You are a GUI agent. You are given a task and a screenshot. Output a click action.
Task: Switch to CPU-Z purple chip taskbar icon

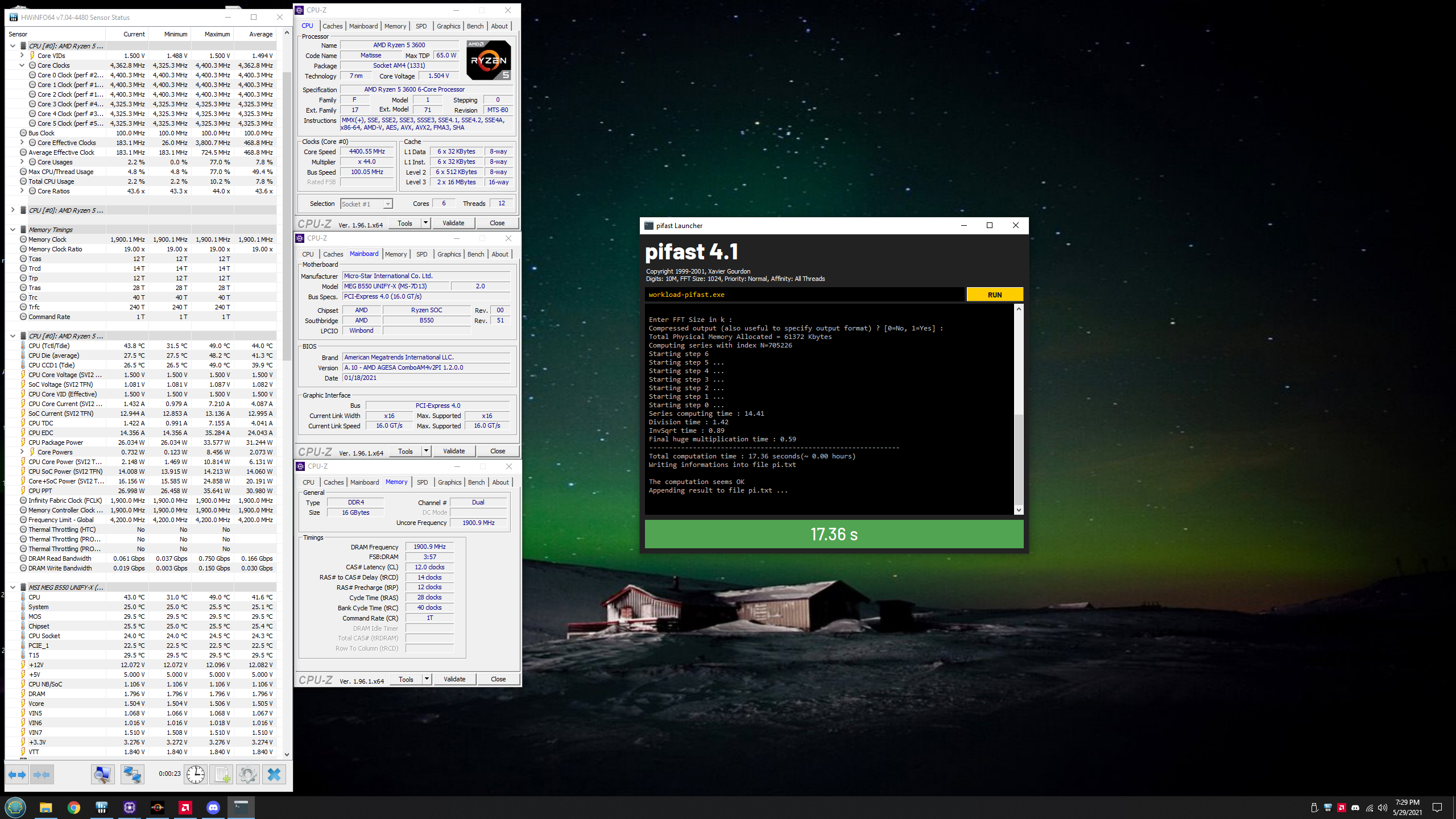130,808
